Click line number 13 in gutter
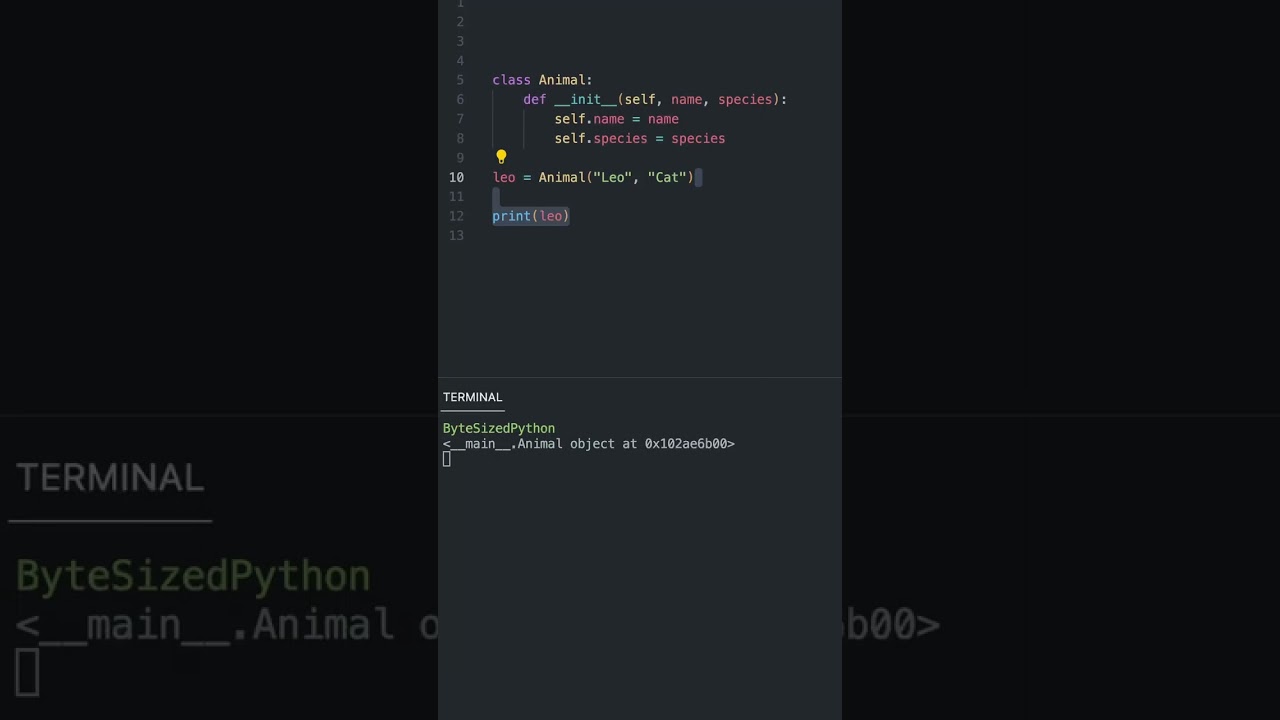Screen dimensions: 1280x720 tap(456, 235)
